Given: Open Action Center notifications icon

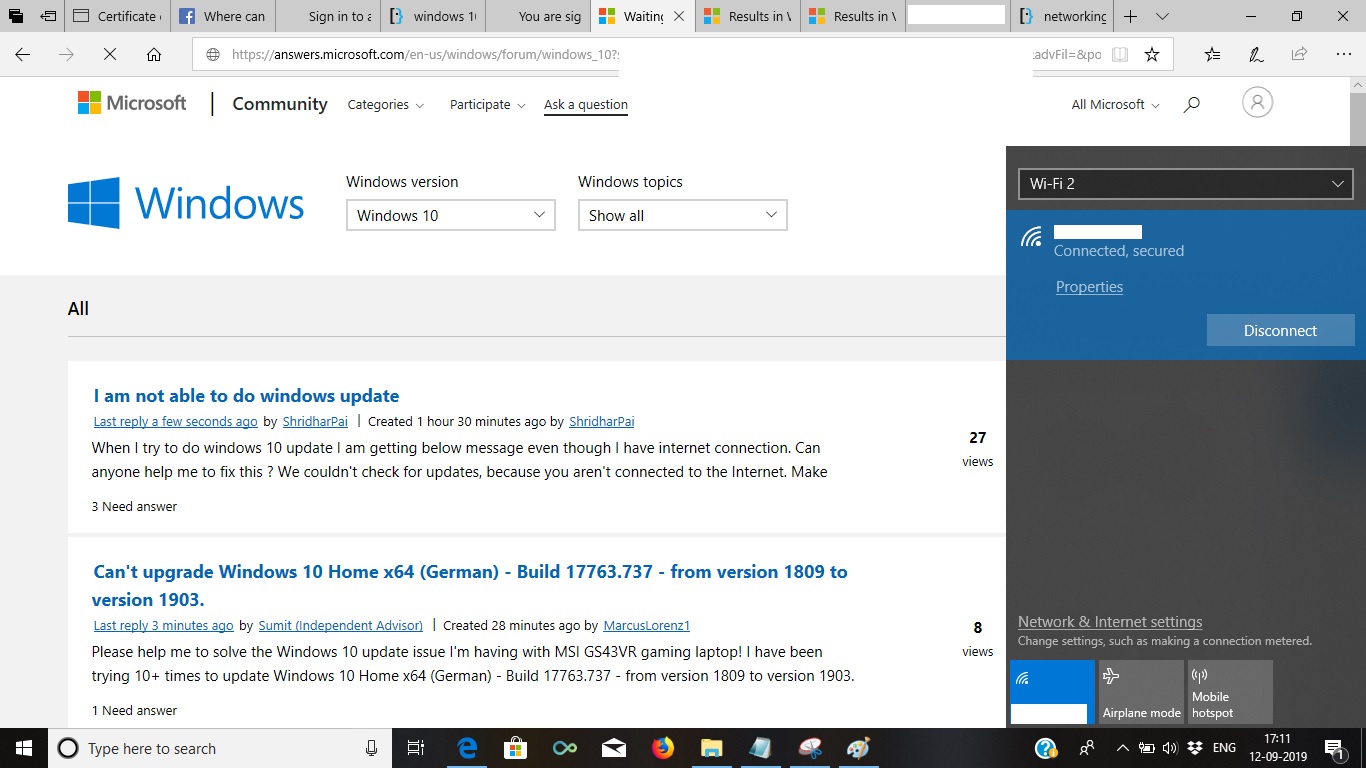Looking at the screenshot, I should tap(1334, 748).
